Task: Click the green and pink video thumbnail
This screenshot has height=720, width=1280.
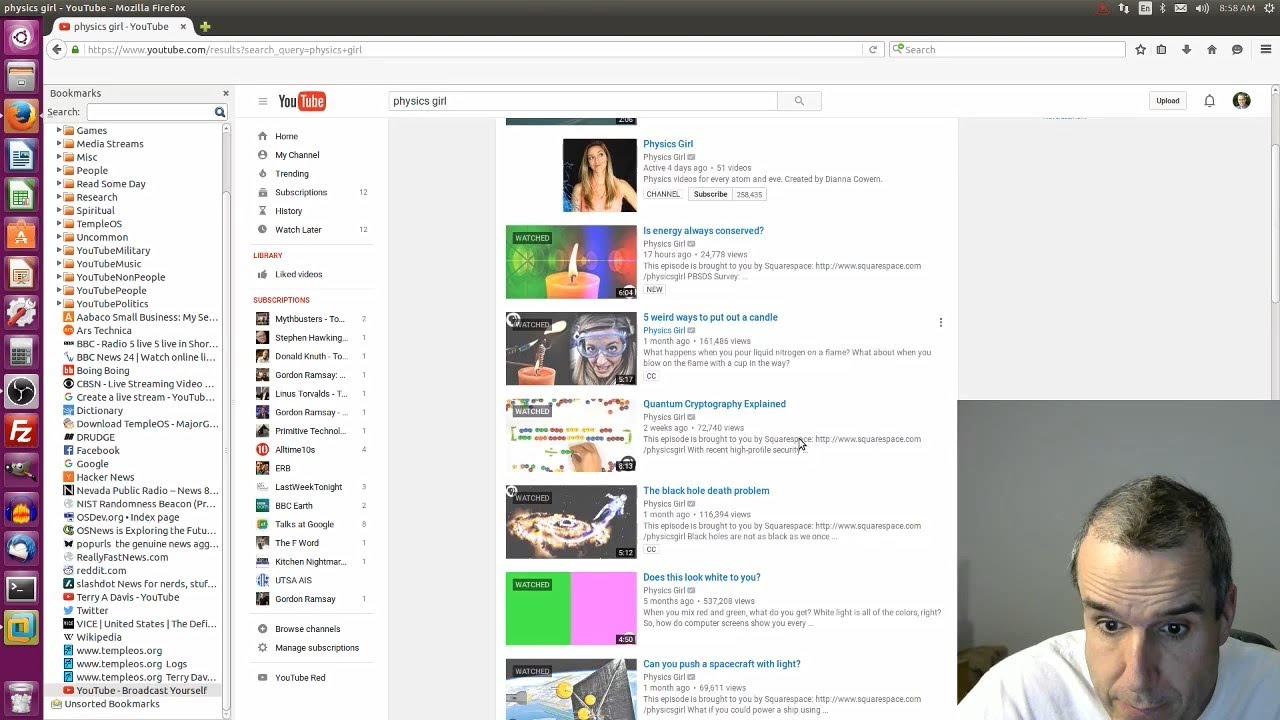Action: (571, 609)
